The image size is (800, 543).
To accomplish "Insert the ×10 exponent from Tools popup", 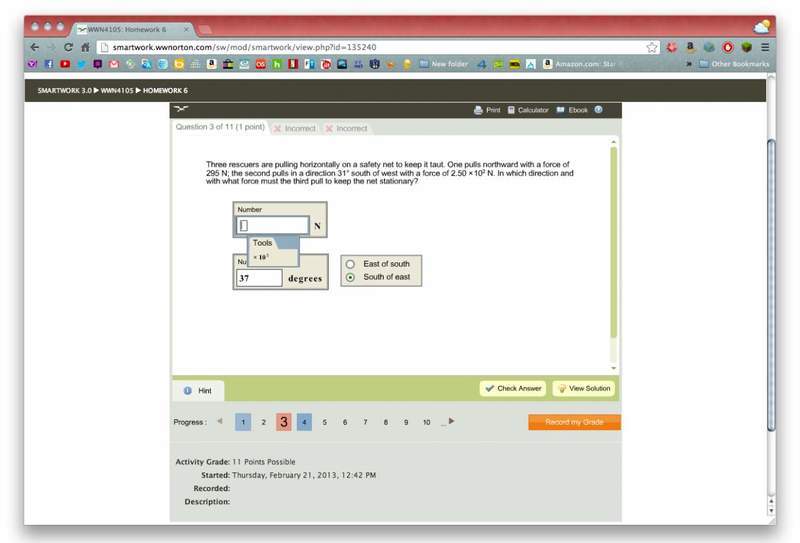I will [261, 257].
